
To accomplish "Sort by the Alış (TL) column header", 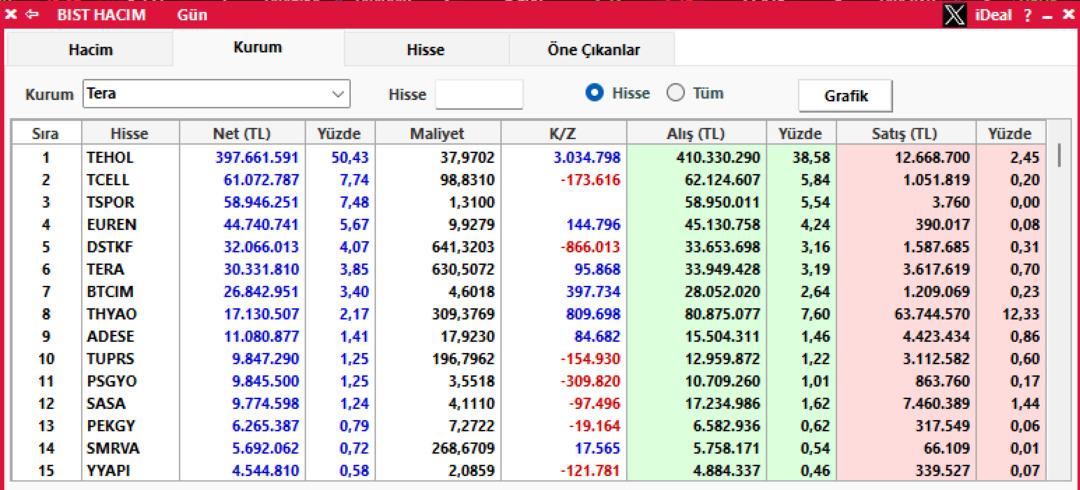I will pos(696,134).
